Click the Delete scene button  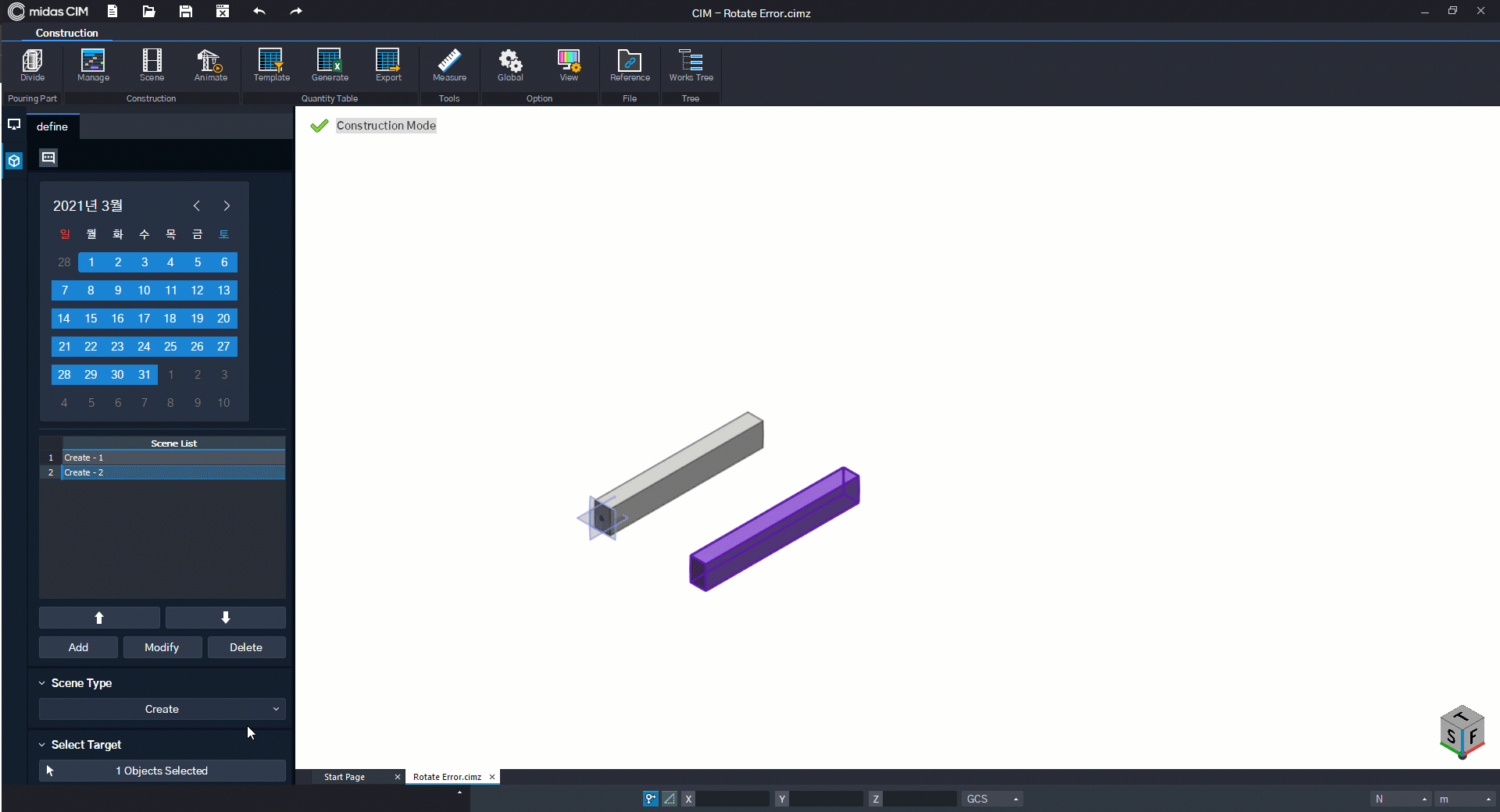(x=246, y=647)
